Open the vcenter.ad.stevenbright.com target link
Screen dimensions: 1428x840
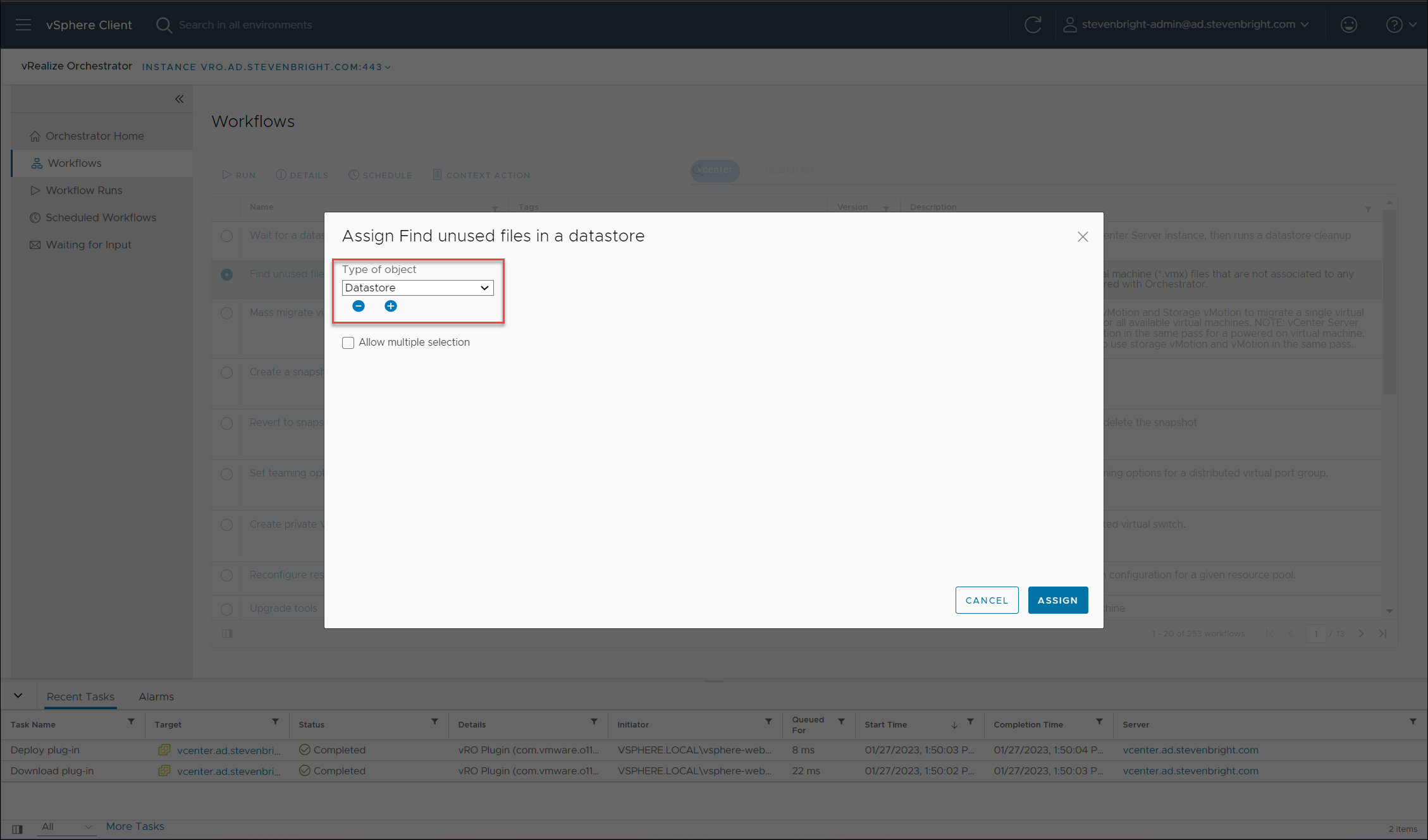pos(228,750)
